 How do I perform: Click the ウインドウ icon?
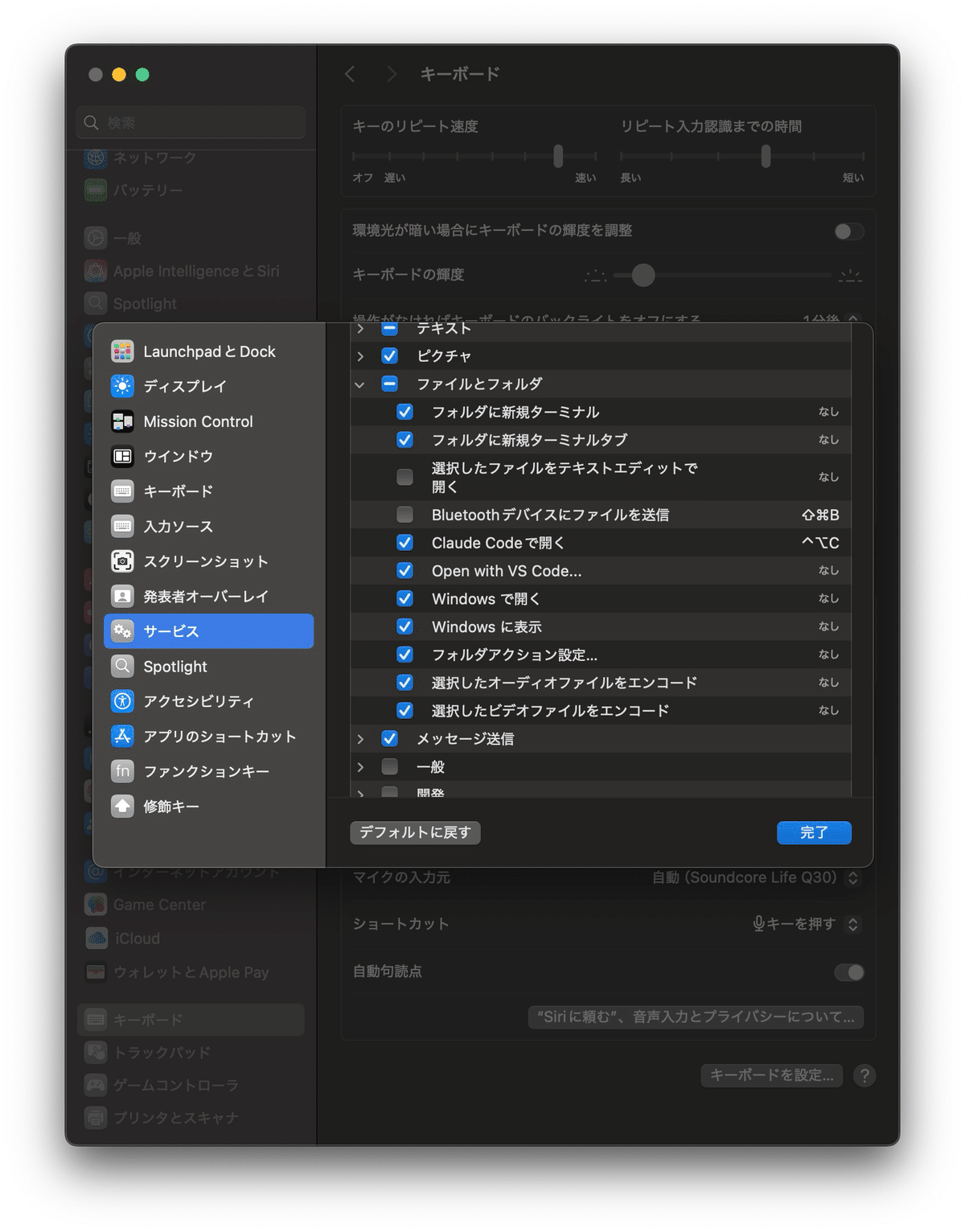(x=122, y=457)
